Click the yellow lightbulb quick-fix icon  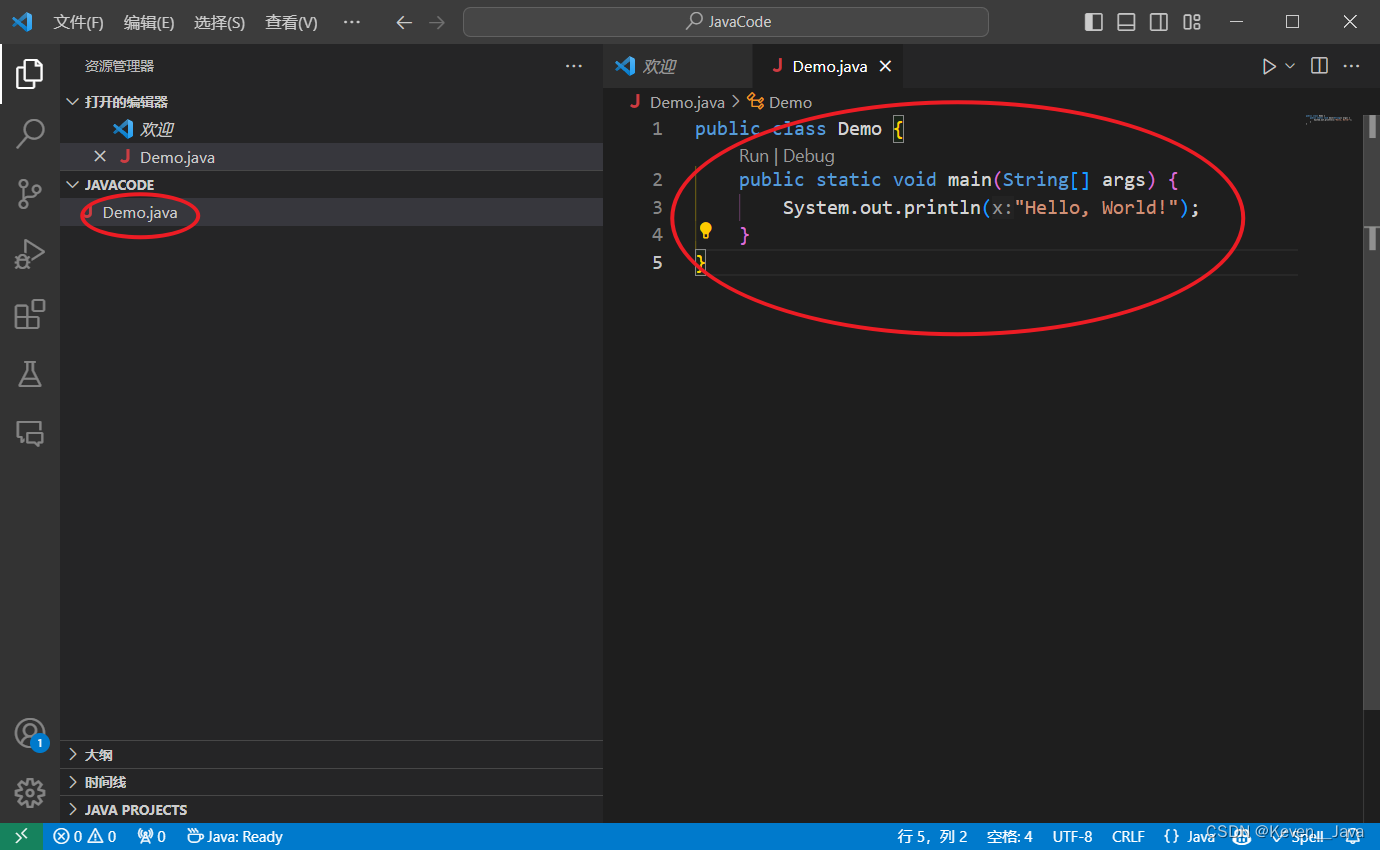coord(706,231)
